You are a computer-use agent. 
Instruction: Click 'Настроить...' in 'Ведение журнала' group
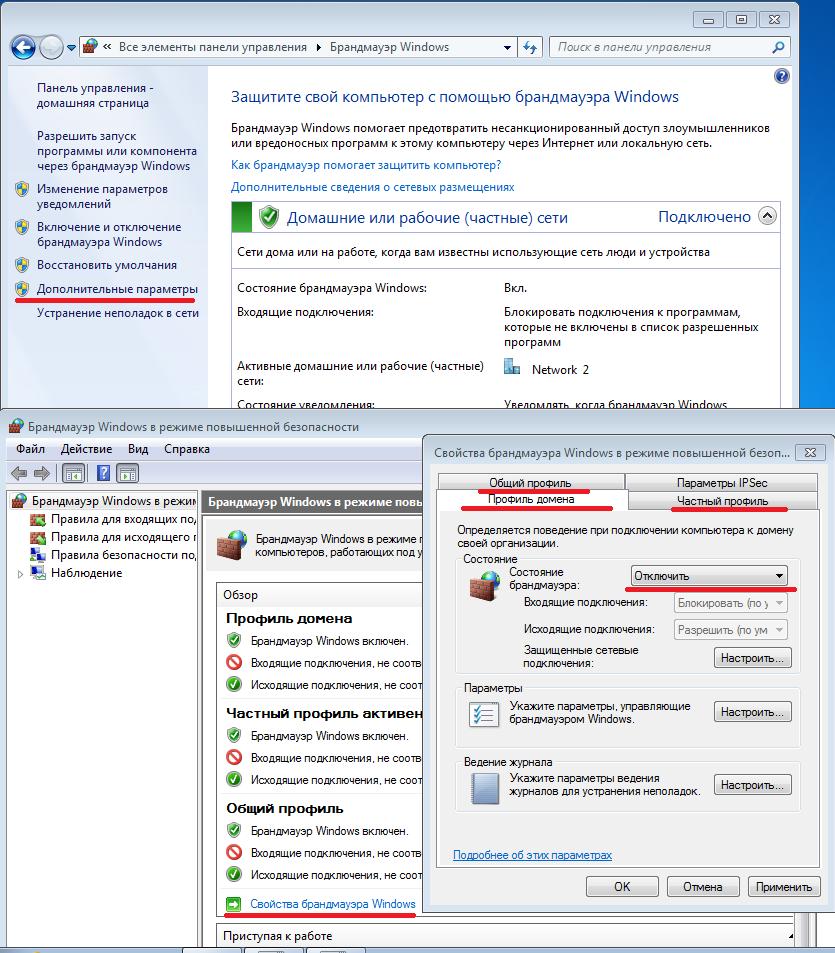click(752, 785)
